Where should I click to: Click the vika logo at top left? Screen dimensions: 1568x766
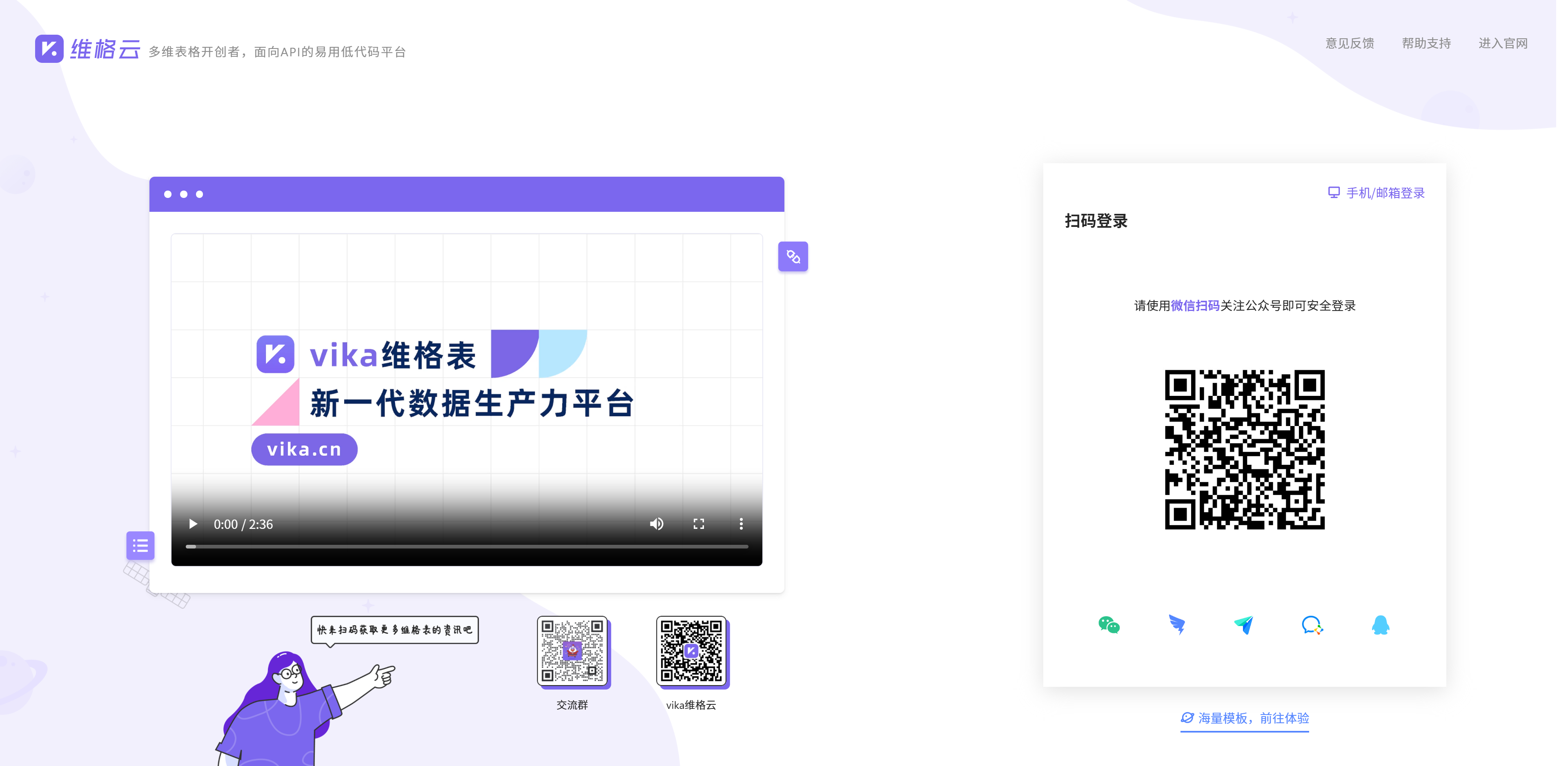click(50, 49)
